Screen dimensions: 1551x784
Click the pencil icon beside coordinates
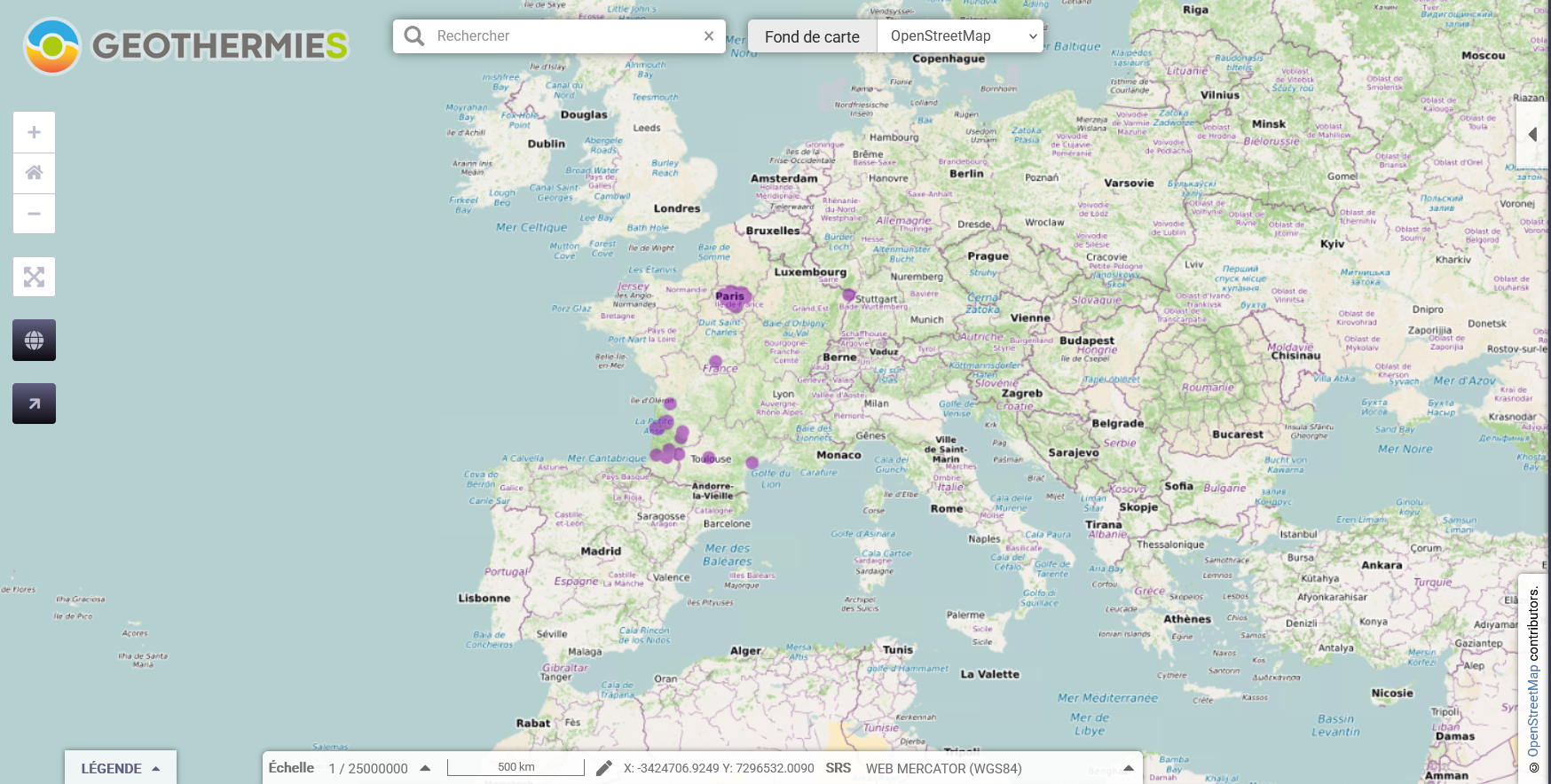pyautogui.click(x=603, y=768)
